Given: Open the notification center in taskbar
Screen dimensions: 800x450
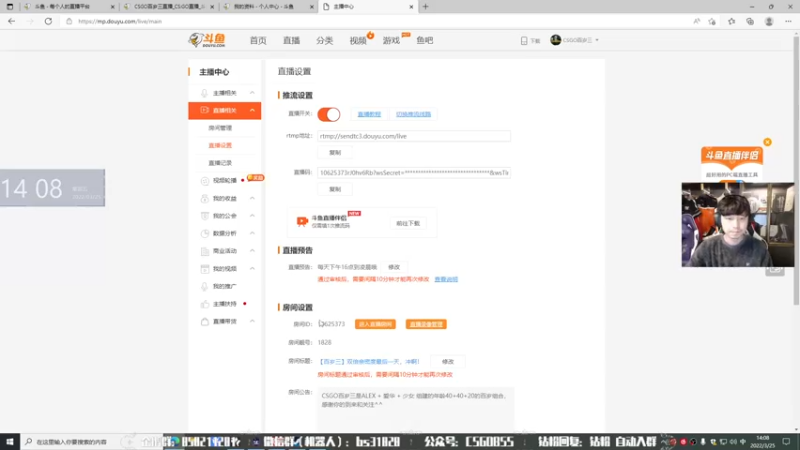Looking at the screenshot, I should [787, 442].
